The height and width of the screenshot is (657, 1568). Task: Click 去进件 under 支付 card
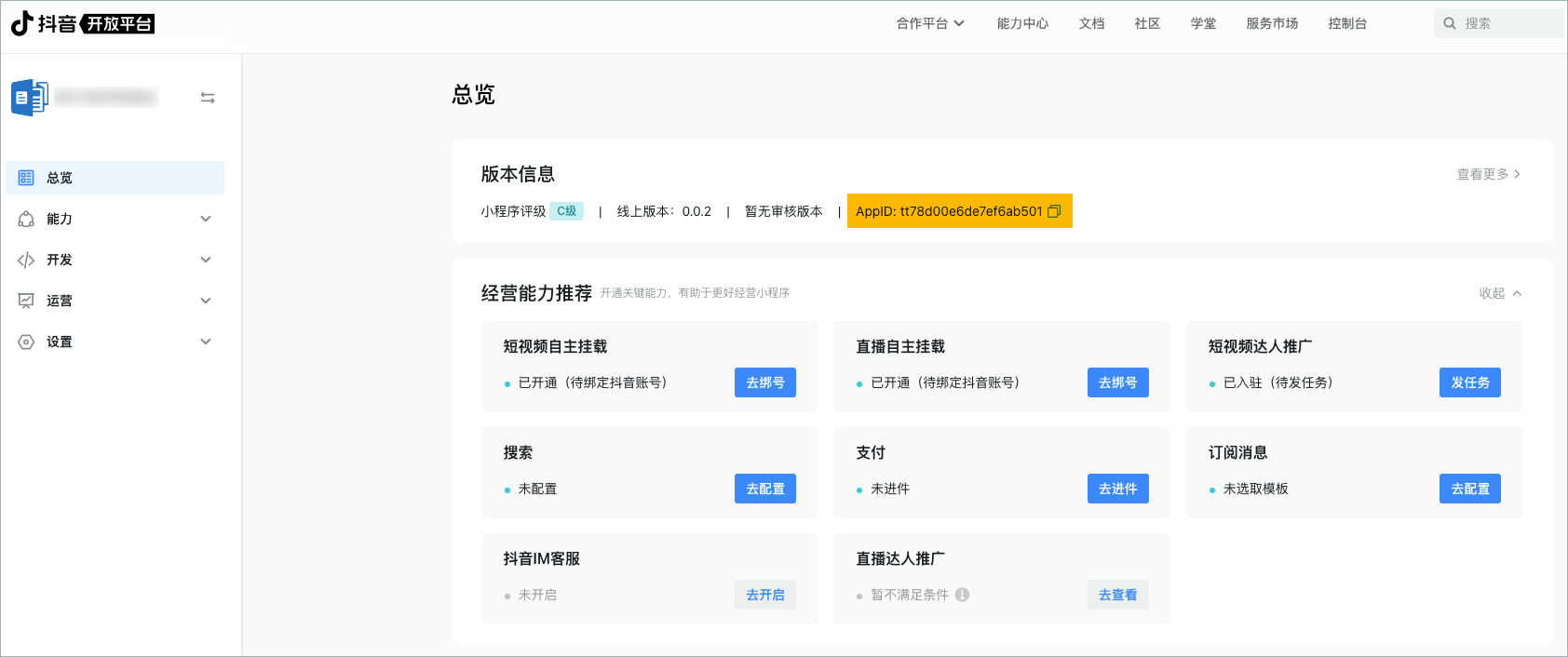coord(1117,489)
